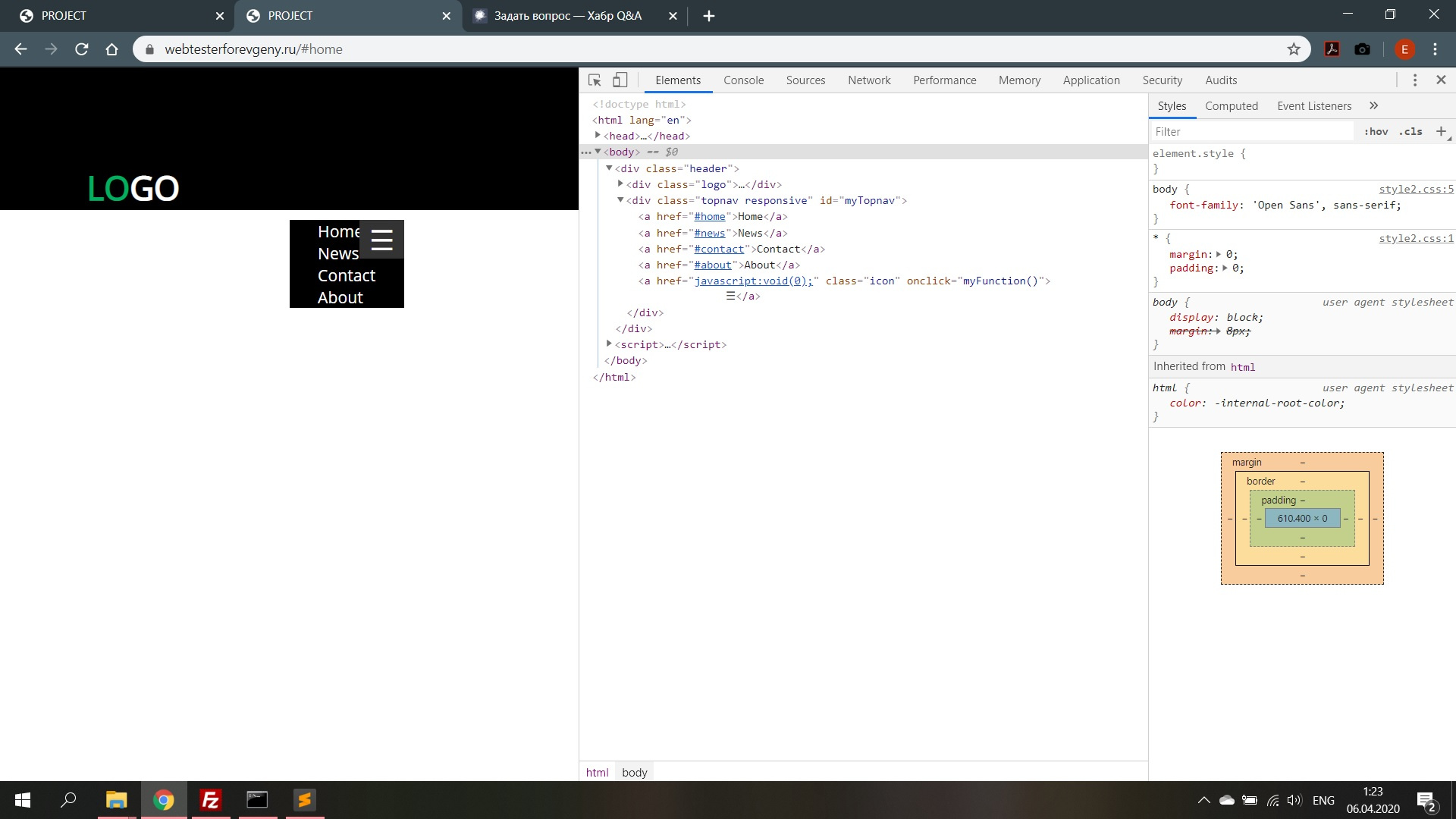Click the close DevTools panel icon
This screenshot has height=819, width=1456.
pos(1441,80)
